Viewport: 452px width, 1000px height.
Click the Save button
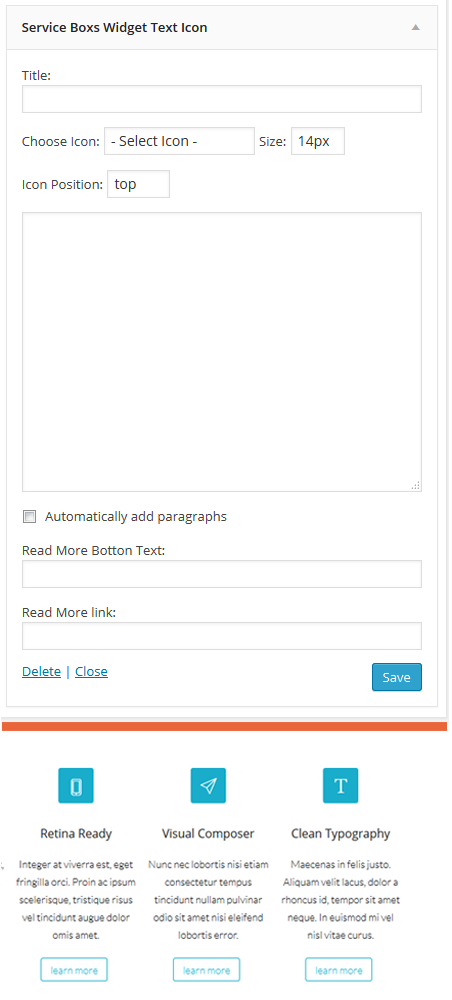point(397,677)
